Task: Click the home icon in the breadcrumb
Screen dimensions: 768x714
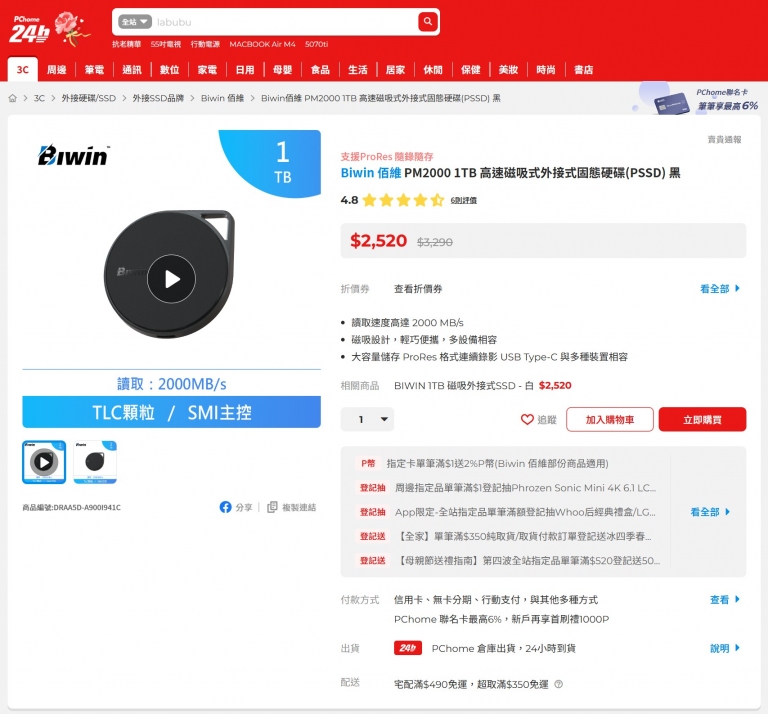Action: 13,98
